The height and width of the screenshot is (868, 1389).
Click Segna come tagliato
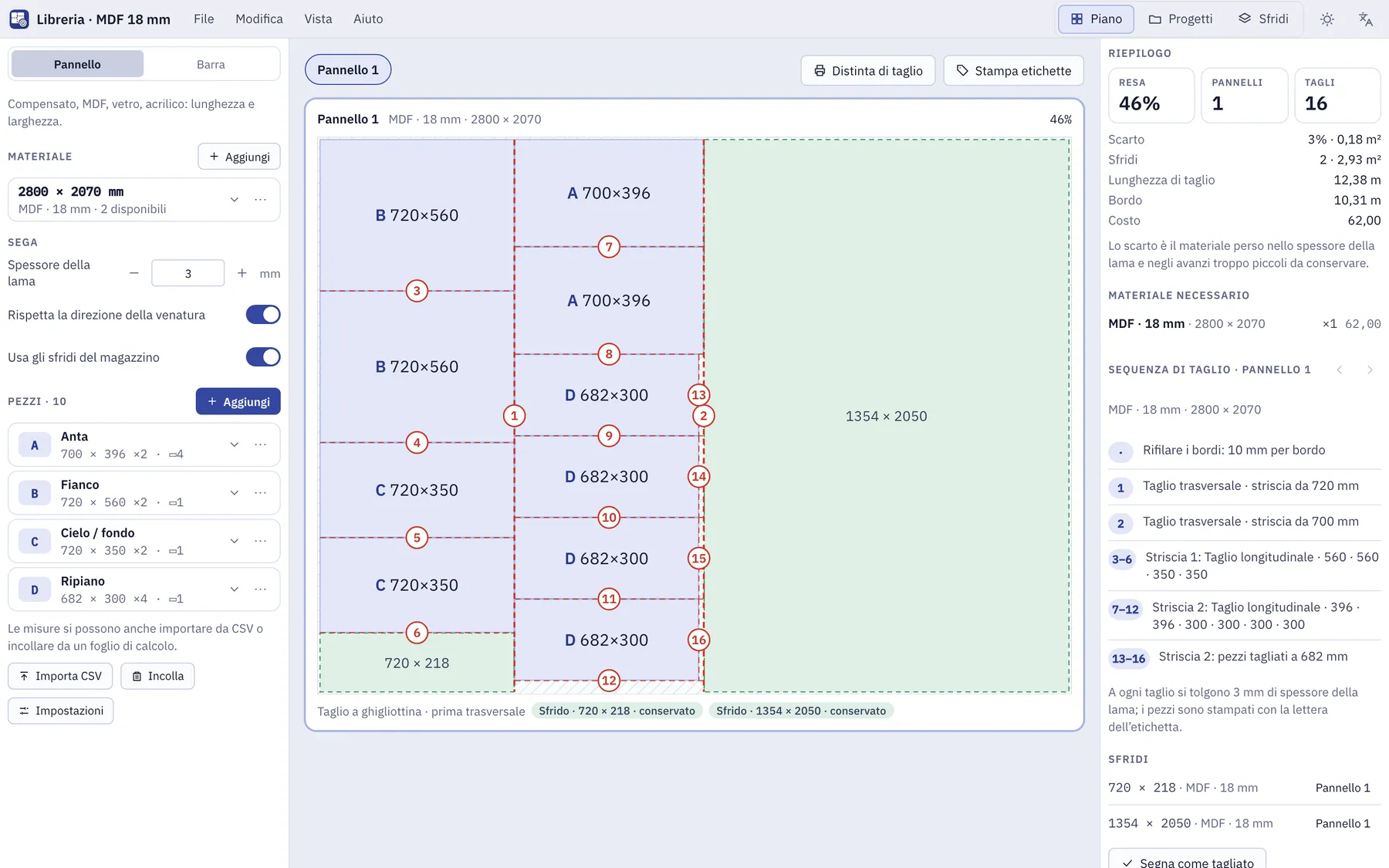point(1187,859)
